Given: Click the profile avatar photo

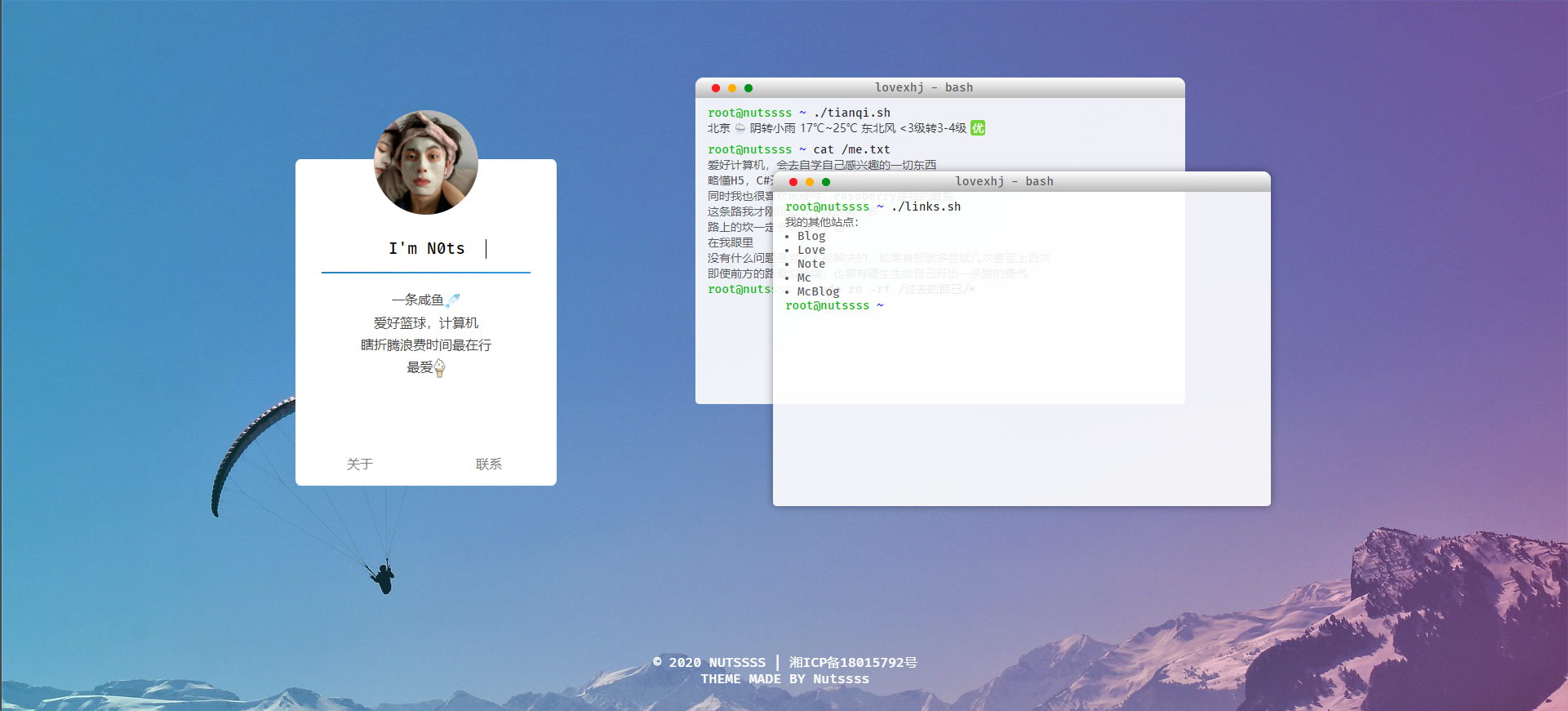Looking at the screenshot, I should click(426, 162).
